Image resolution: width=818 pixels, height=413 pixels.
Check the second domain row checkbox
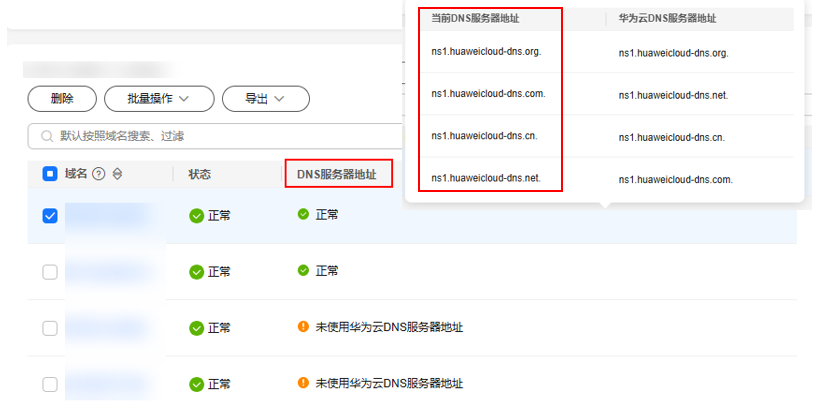pyautogui.click(x=50, y=272)
